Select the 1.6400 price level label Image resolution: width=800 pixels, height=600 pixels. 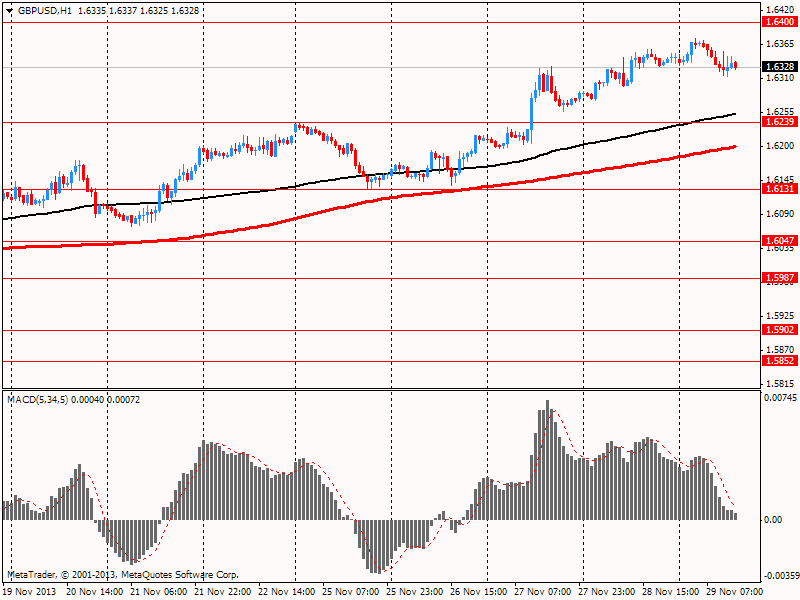[x=780, y=22]
